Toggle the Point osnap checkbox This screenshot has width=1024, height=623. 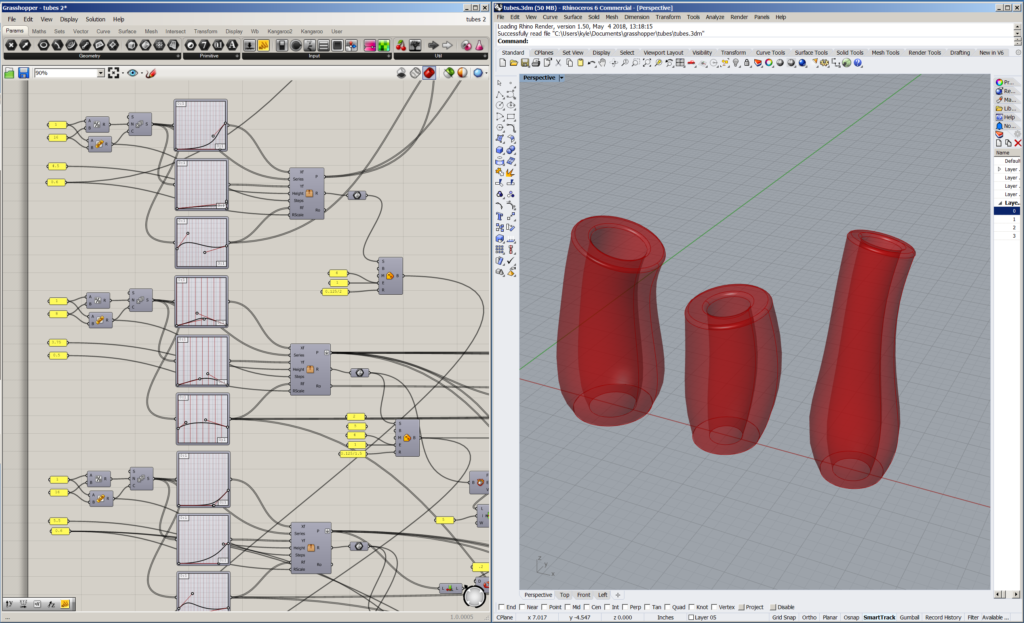coord(545,607)
